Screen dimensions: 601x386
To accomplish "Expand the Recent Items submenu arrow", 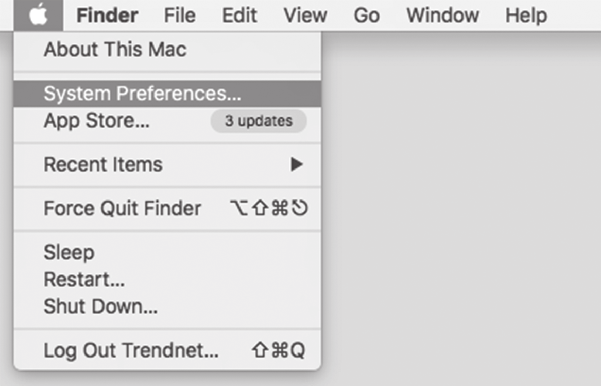I will point(296,164).
